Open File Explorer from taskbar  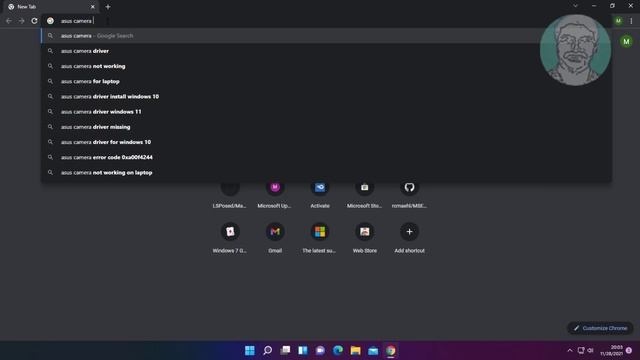[x=356, y=350]
